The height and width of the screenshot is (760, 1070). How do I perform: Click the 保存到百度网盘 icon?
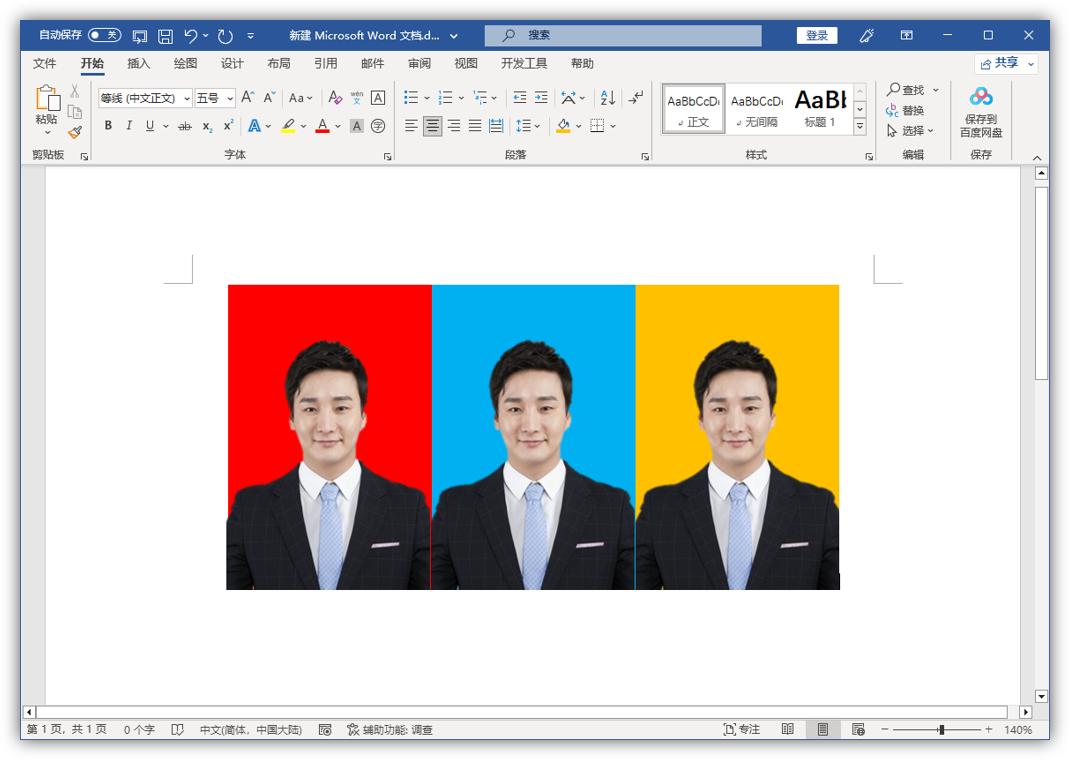coord(981,108)
